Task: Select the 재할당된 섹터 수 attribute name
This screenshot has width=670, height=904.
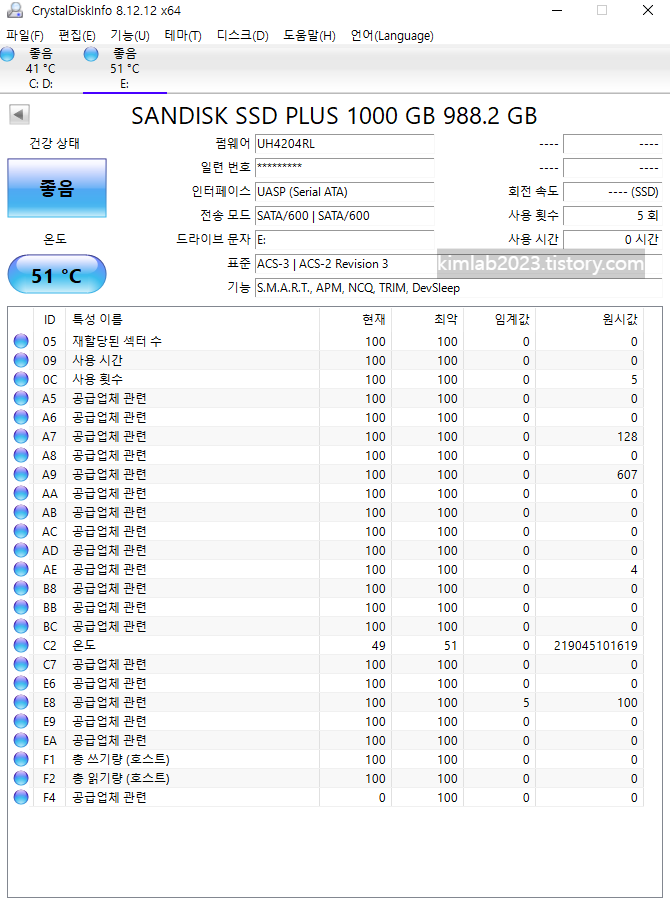Action: click(117, 341)
